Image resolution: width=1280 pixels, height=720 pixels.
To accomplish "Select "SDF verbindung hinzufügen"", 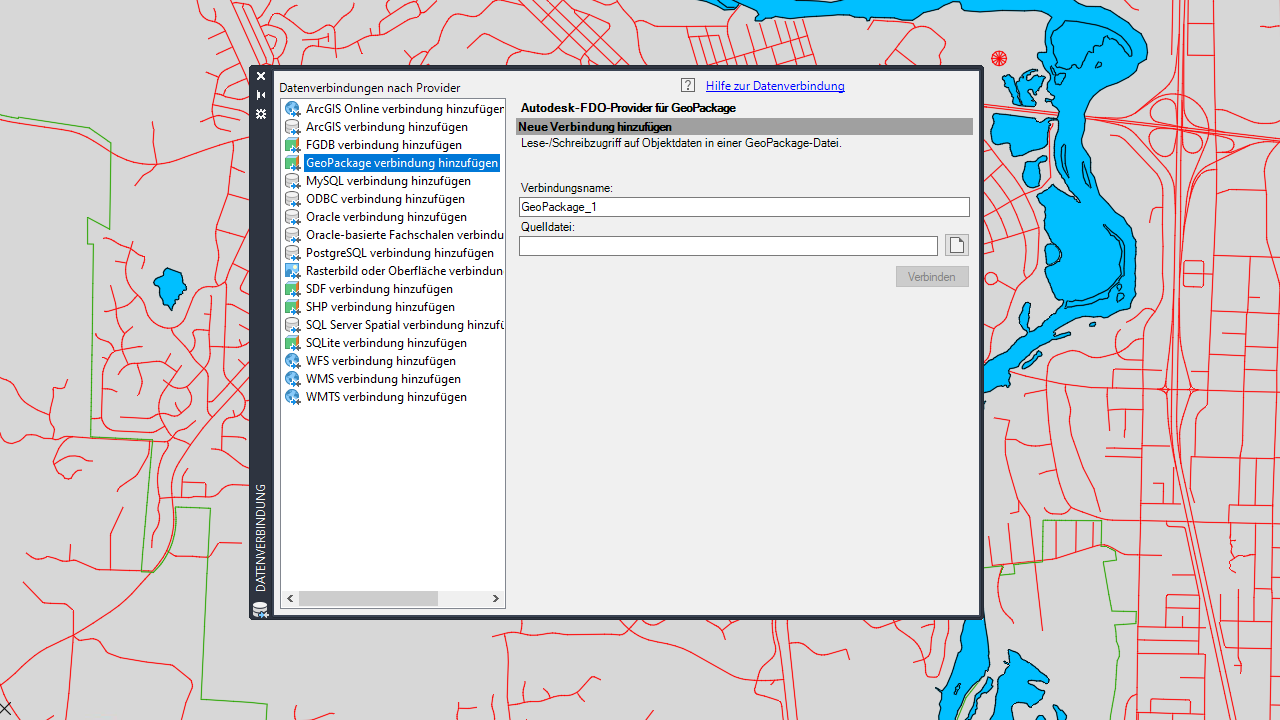I will click(x=379, y=289).
